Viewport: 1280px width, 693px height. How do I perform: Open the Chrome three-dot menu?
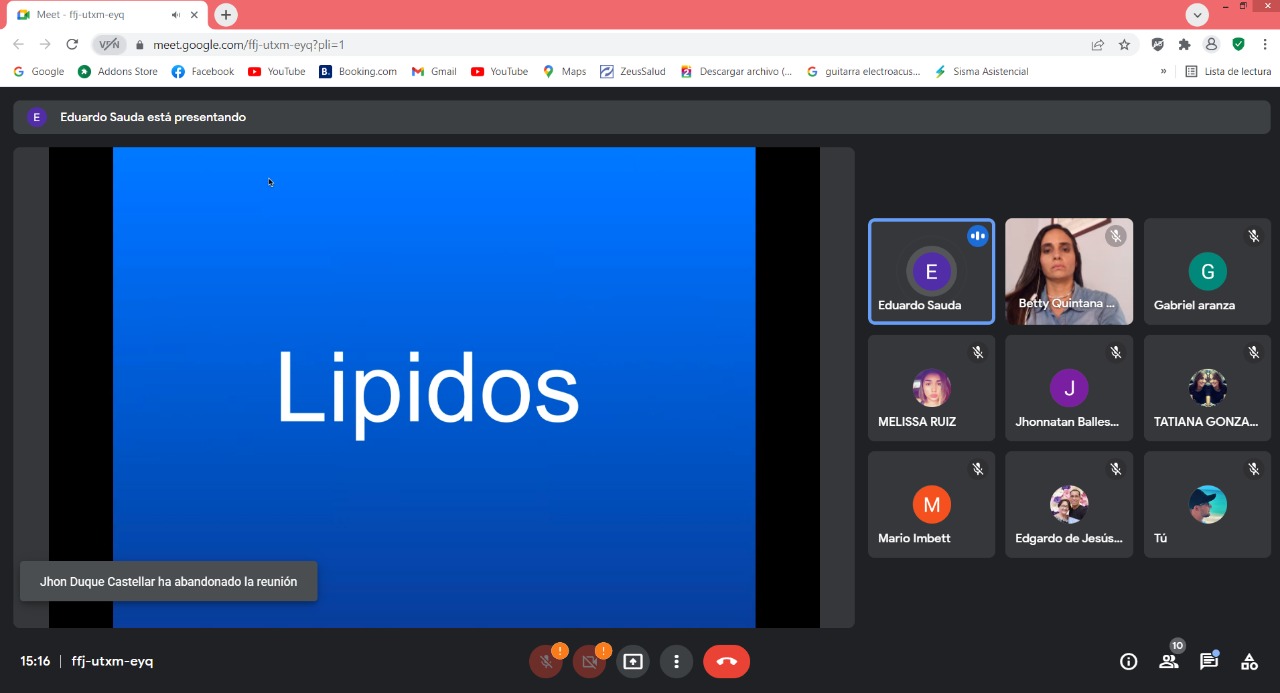click(1265, 44)
